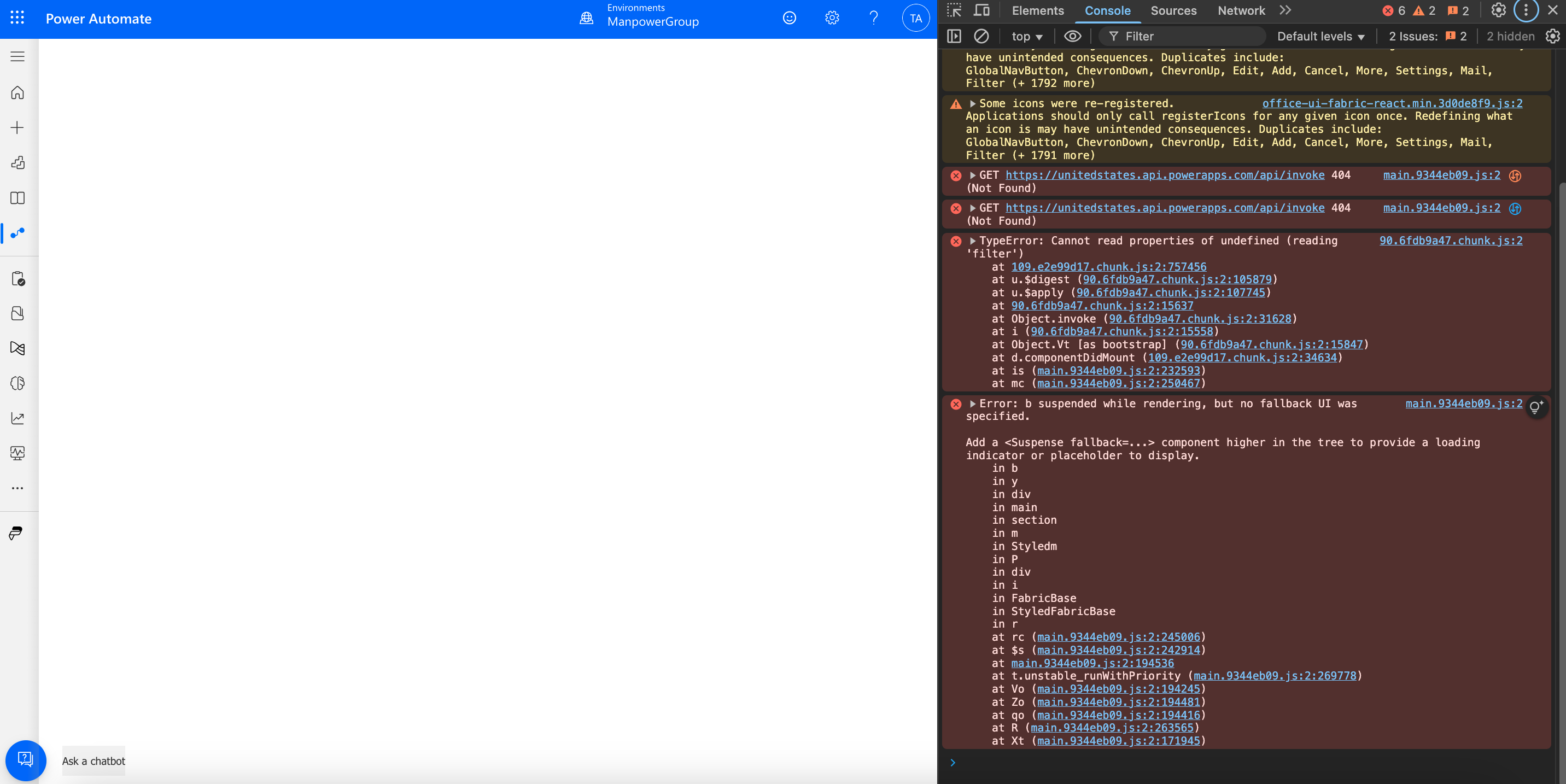Image resolution: width=1566 pixels, height=784 pixels.
Task: Open the Default levels dropdown
Action: click(1320, 37)
